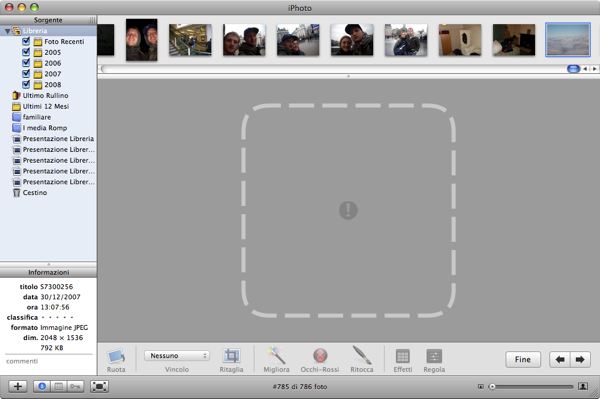The height and width of the screenshot is (399, 600).
Task: Adjust the thumbnail zoom slider
Action: [492, 387]
